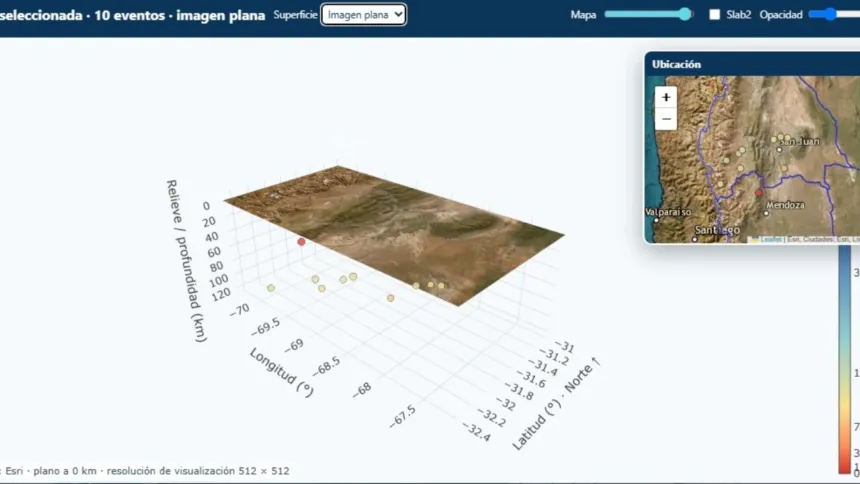Click the red event marker near Mendoza
The width and height of the screenshot is (860, 484).
759,193
